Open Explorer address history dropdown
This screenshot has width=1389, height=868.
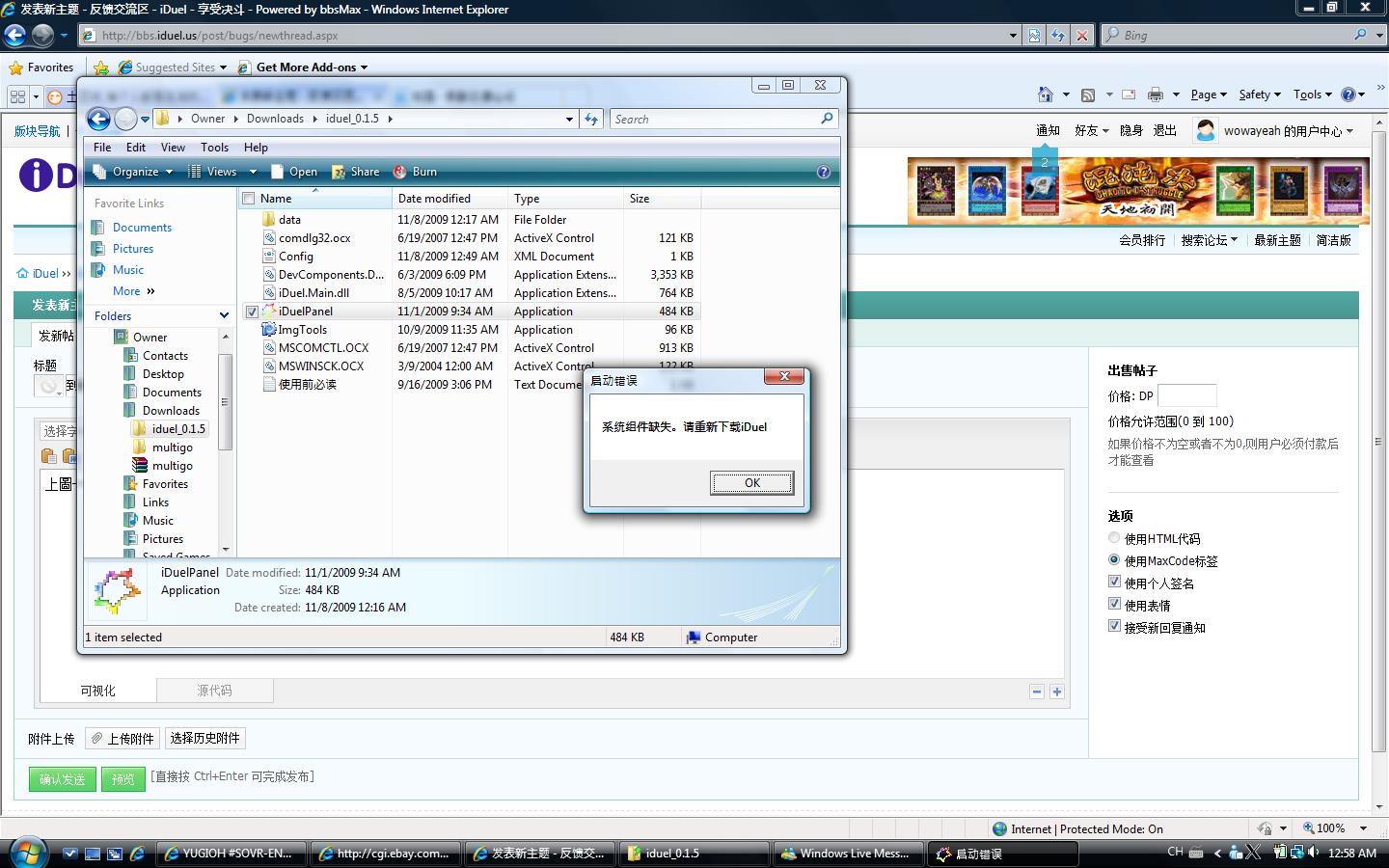click(569, 119)
